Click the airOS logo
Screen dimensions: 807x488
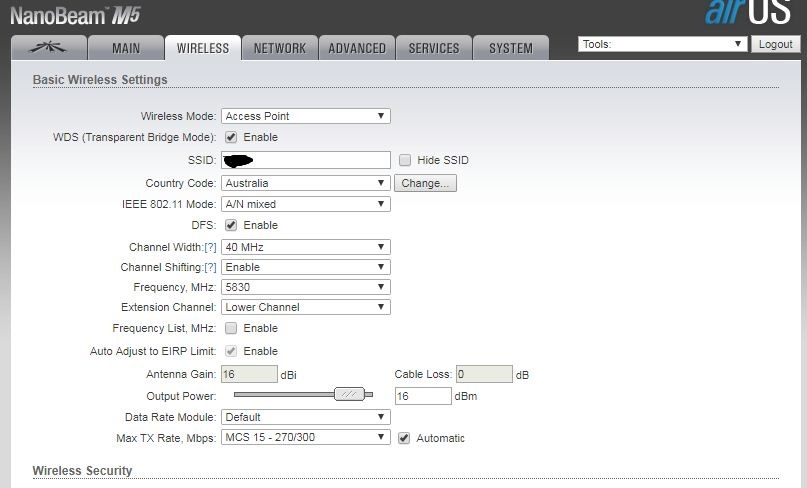[x=748, y=12]
